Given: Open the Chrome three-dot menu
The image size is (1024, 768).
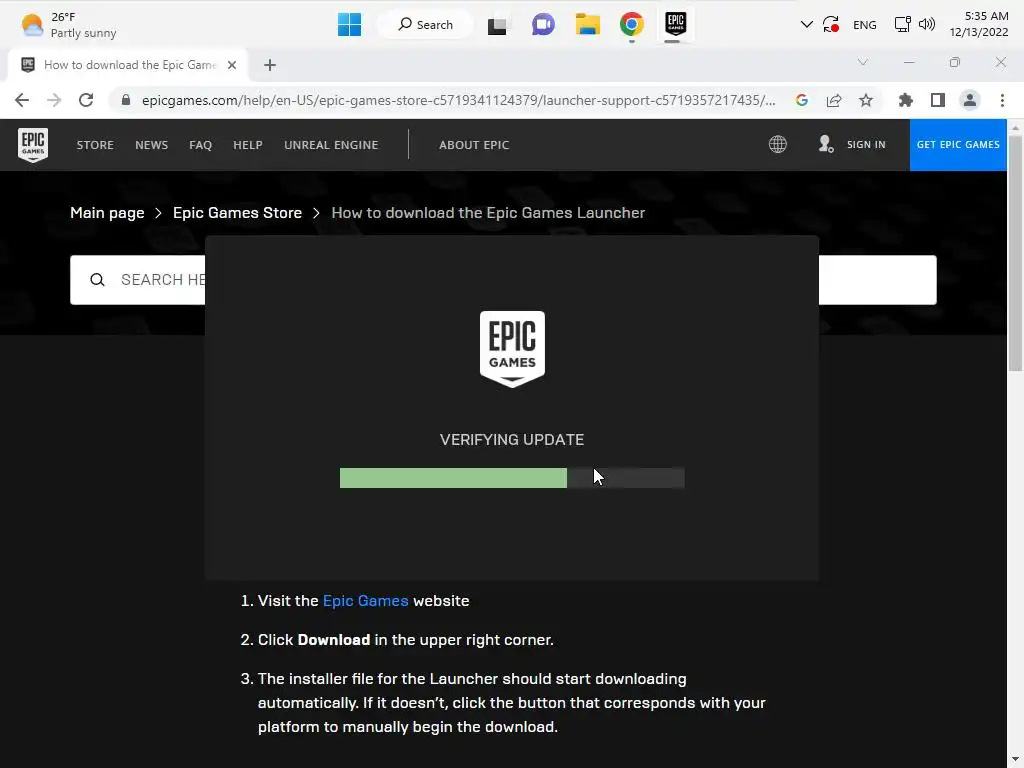Looking at the screenshot, I should [1002, 100].
